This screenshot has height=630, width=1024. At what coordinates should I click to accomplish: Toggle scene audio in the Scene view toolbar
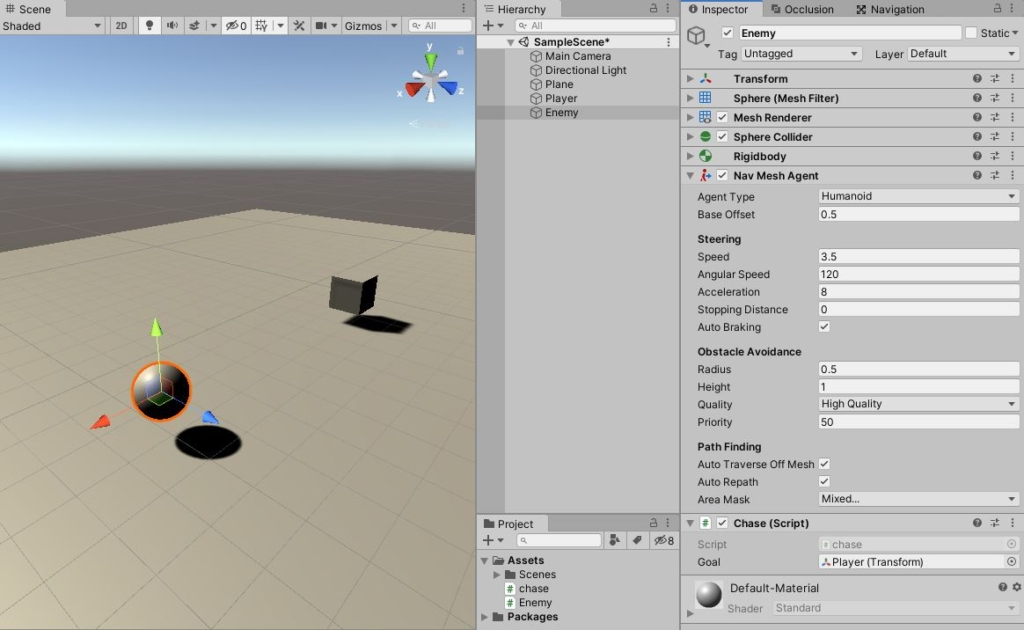[x=170, y=26]
